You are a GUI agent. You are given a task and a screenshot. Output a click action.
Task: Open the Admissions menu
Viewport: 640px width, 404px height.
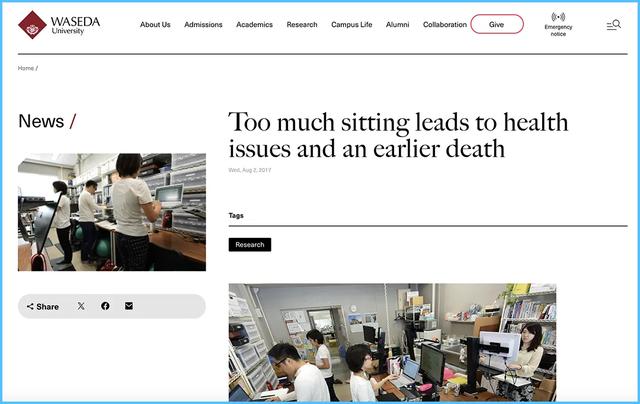203,24
